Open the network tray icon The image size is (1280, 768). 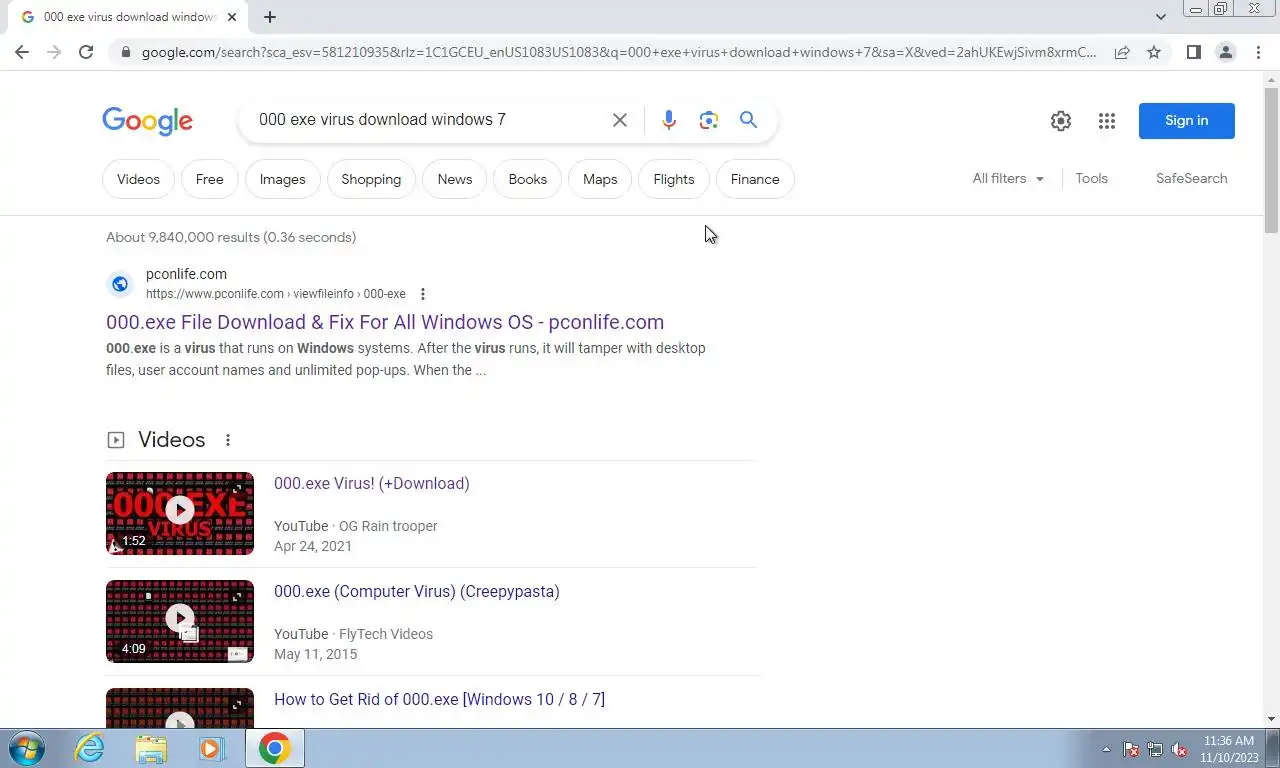(x=1155, y=749)
